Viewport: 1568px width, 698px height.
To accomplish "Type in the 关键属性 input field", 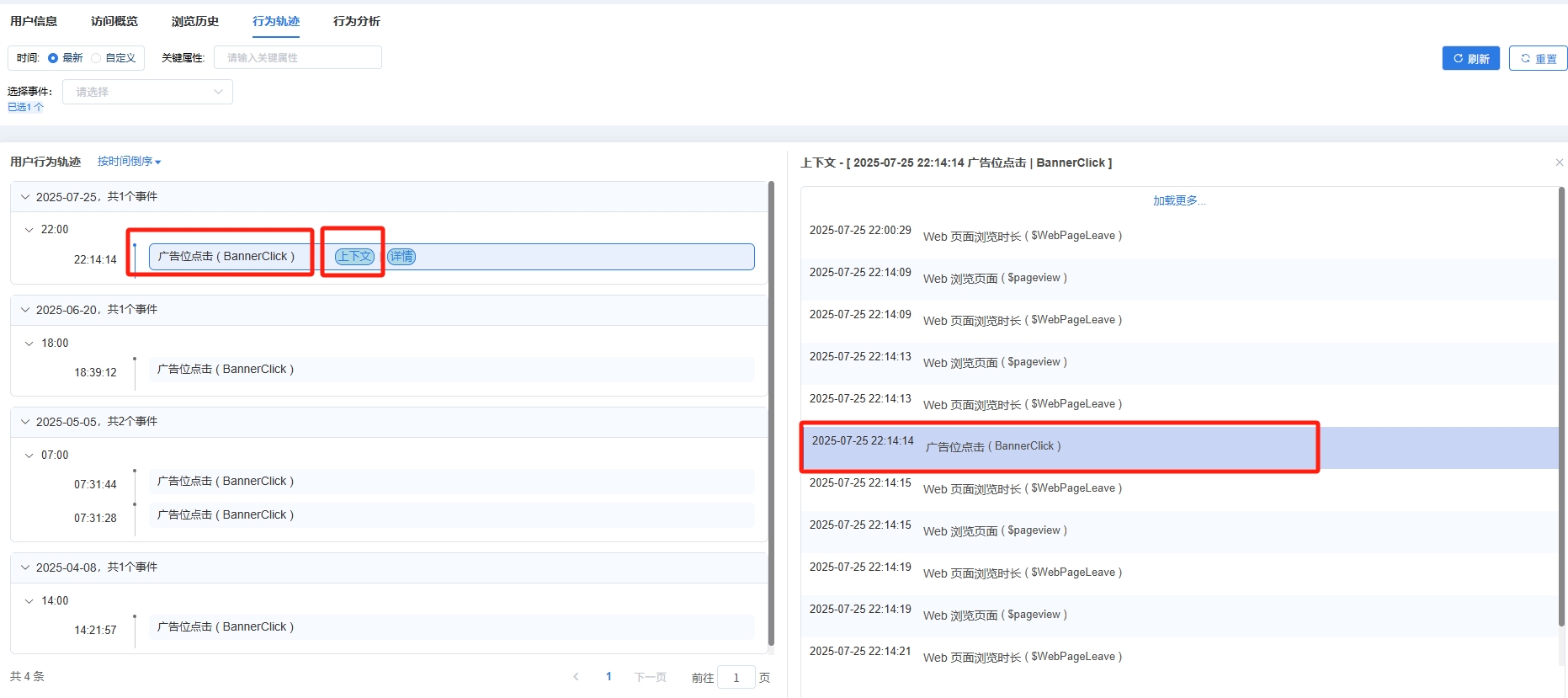I will (x=297, y=58).
